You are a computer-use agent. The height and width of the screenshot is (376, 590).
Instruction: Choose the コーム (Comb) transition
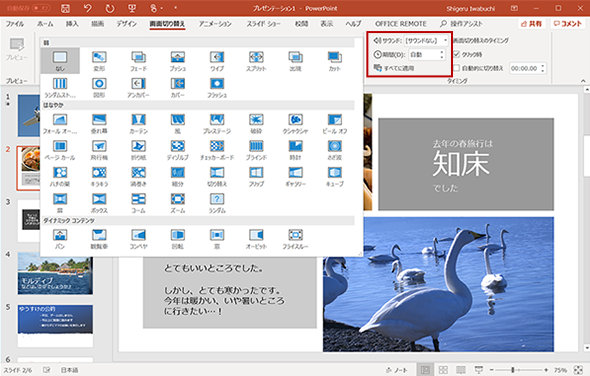(x=138, y=202)
